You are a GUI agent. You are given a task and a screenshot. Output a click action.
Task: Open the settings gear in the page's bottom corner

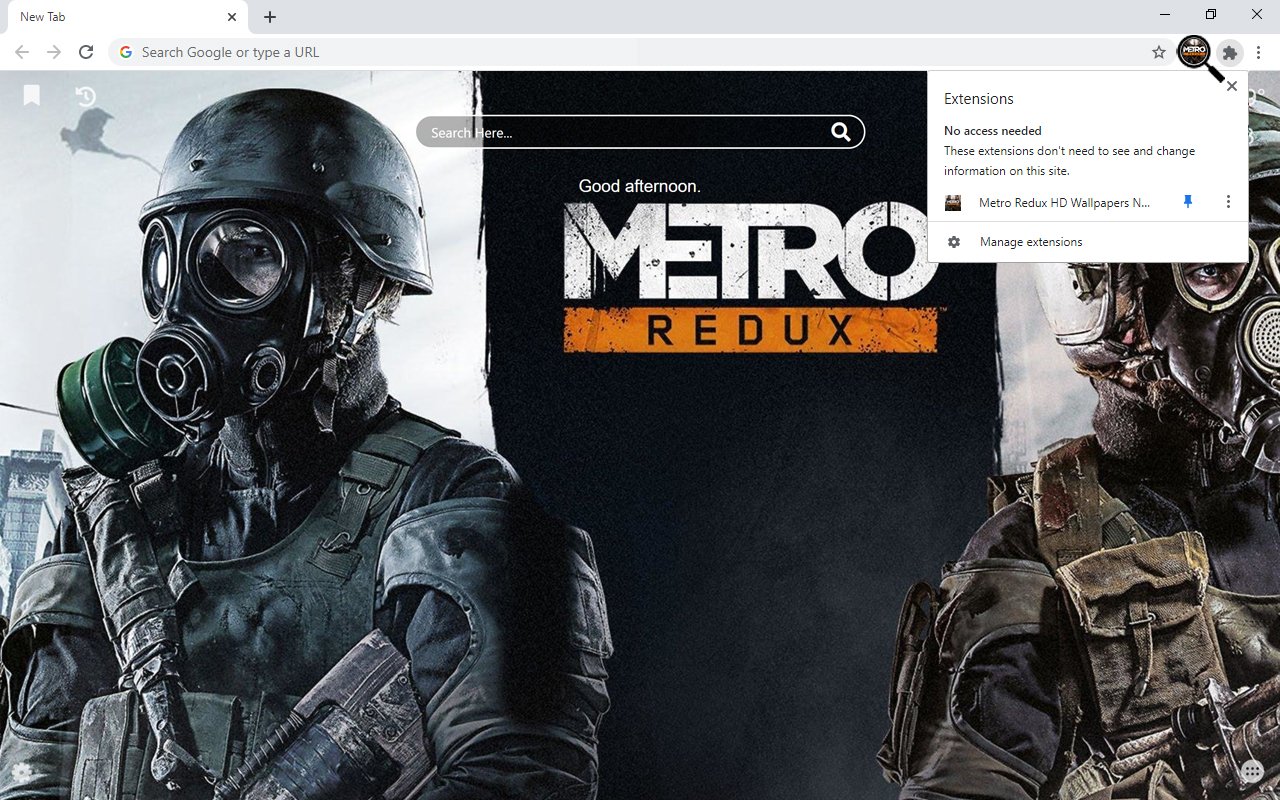click(x=21, y=772)
